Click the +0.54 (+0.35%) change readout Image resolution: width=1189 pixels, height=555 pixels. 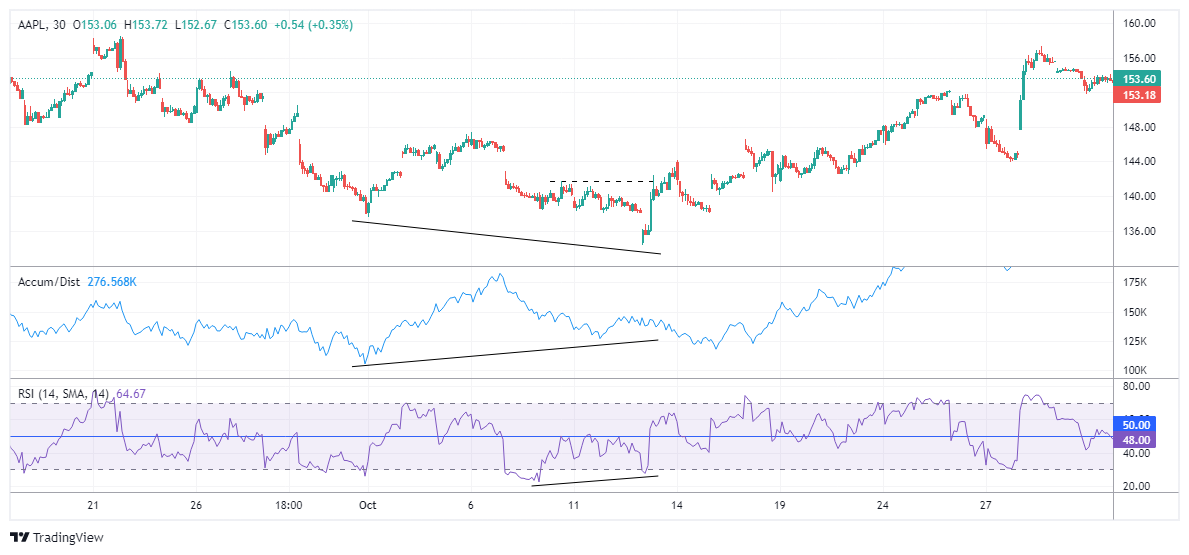(313, 25)
